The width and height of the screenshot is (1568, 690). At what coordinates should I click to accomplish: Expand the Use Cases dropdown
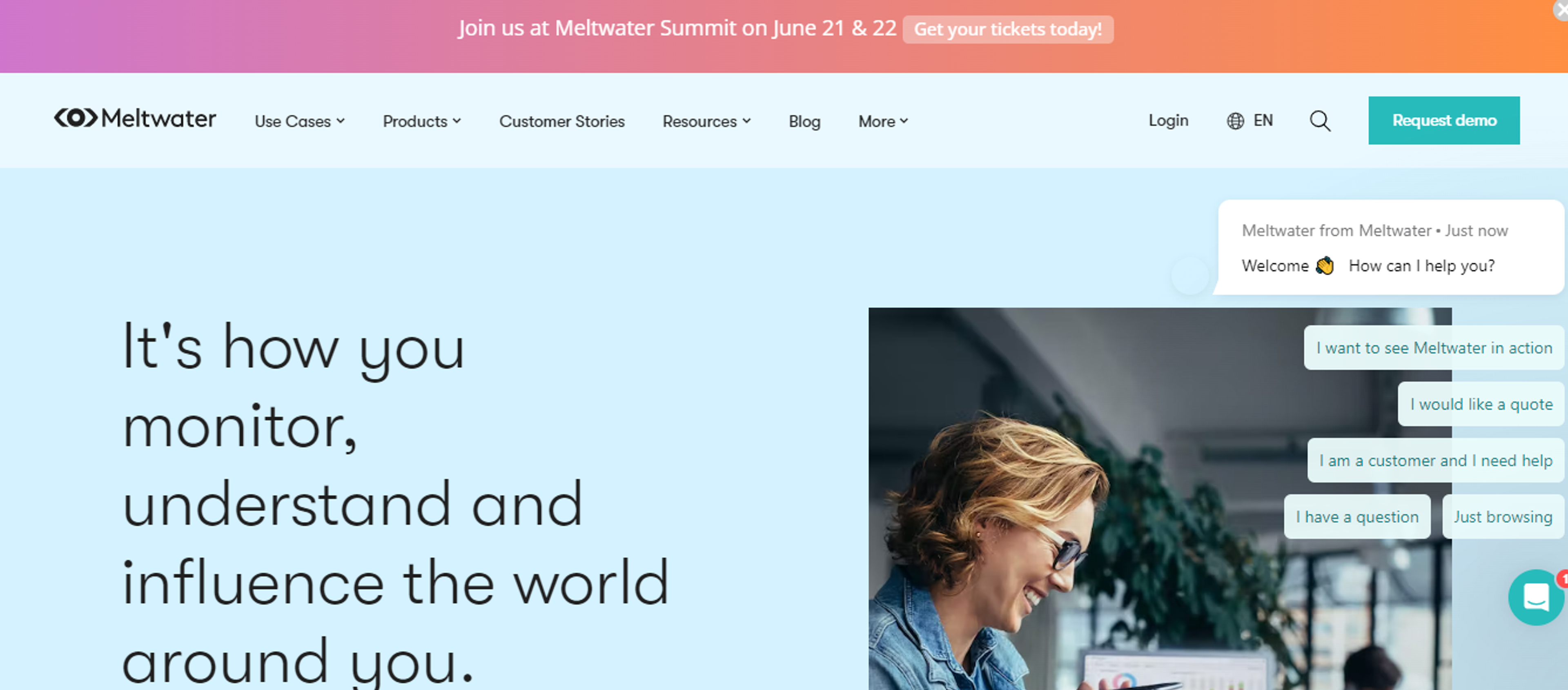tap(299, 121)
